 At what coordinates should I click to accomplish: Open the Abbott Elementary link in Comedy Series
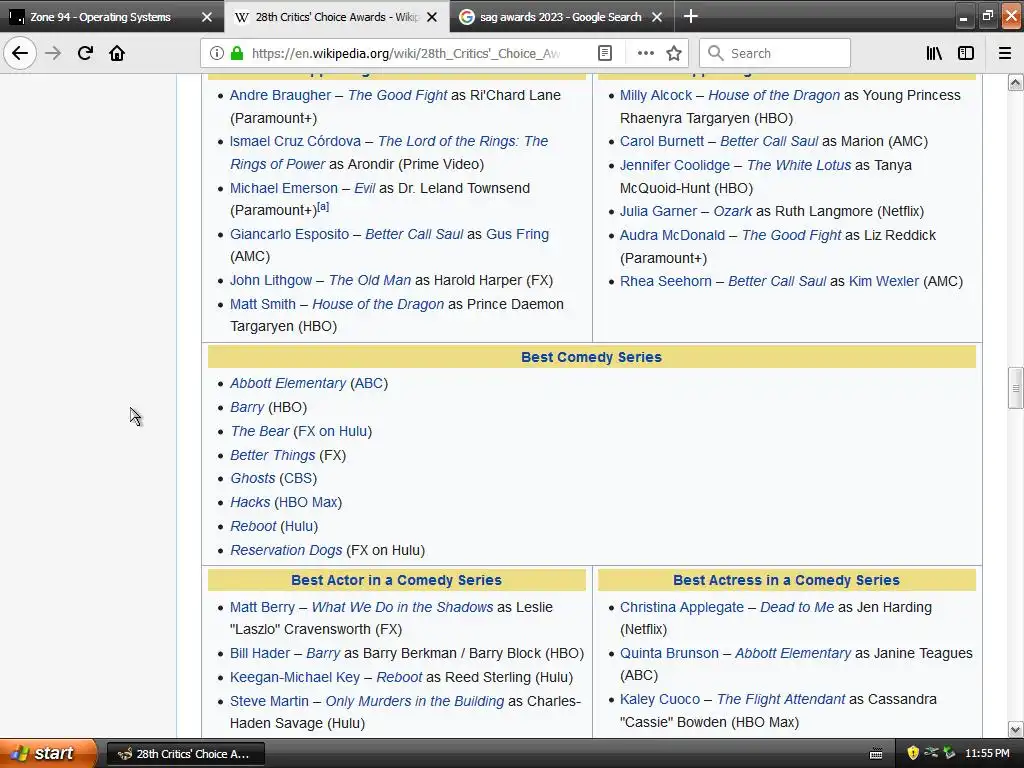[287, 383]
